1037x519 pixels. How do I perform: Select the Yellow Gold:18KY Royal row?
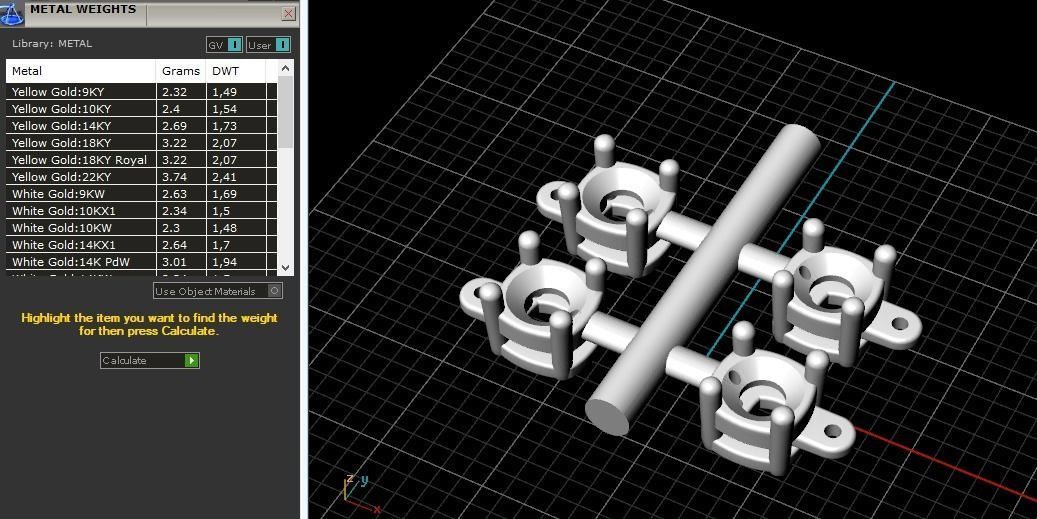point(142,160)
